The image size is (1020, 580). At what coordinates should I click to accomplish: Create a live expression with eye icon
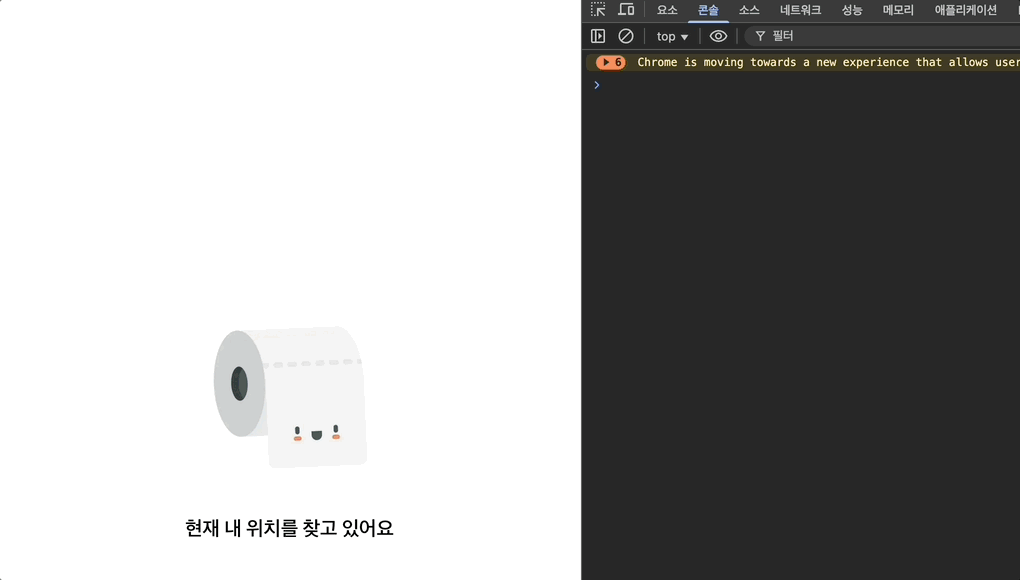718,36
